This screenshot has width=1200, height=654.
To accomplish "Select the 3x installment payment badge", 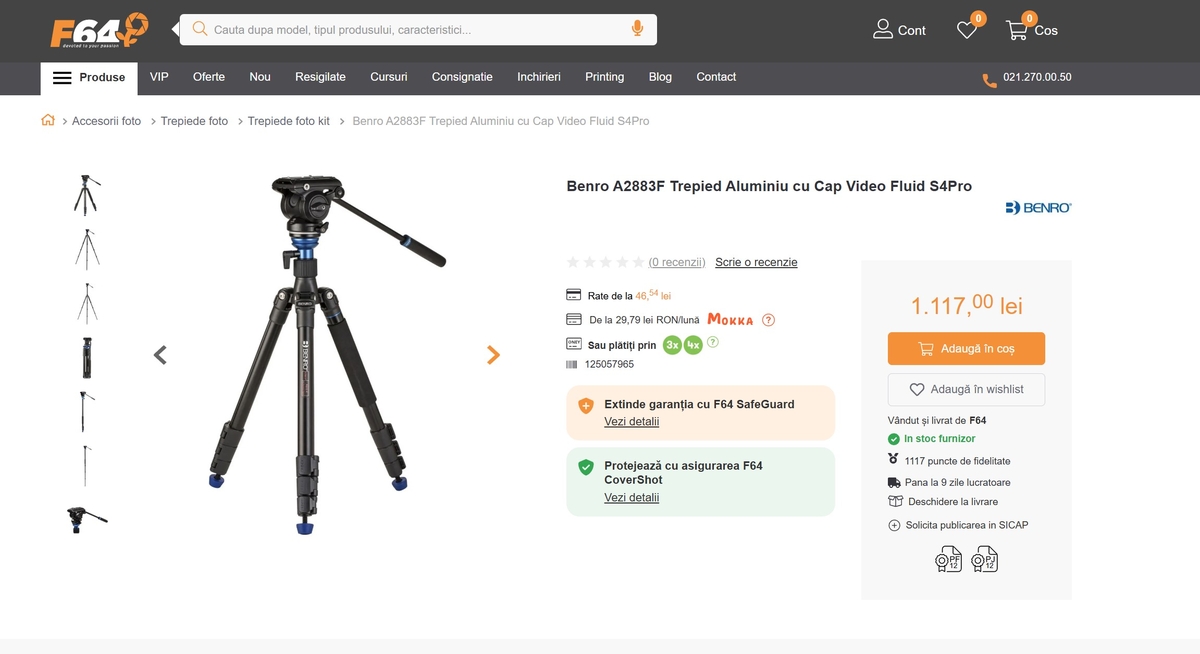I will click(x=673, y=345).
